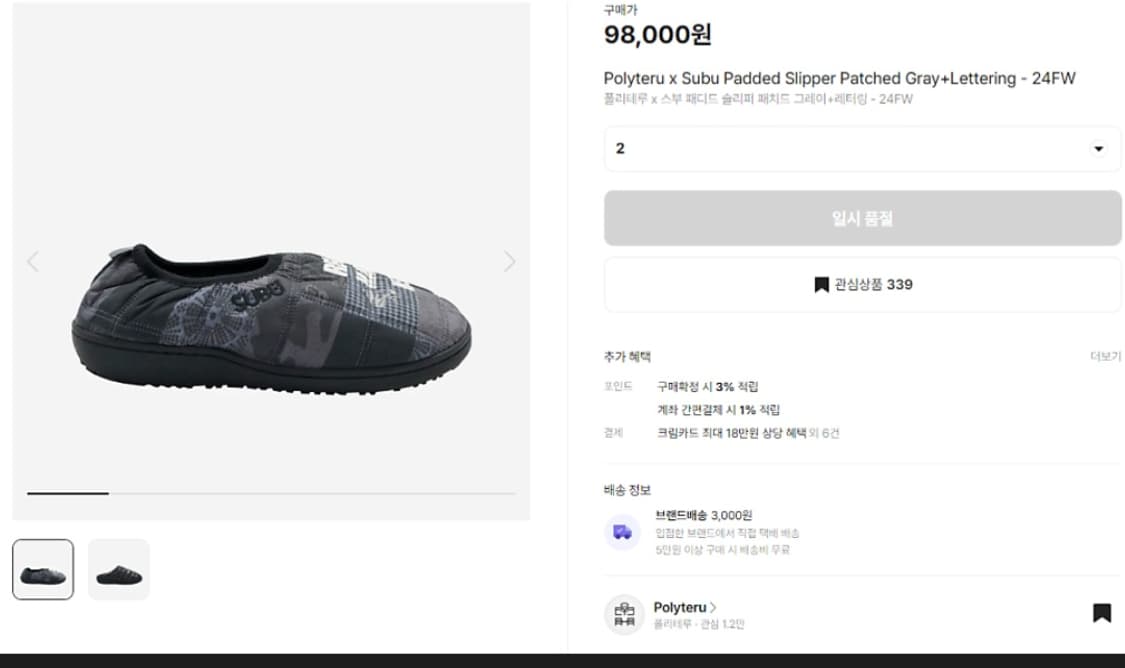The width and height of the screenshot is (1125, 668).
Task: Click the Polyteru brand logo icon
Action: click(x=624, y=614)
